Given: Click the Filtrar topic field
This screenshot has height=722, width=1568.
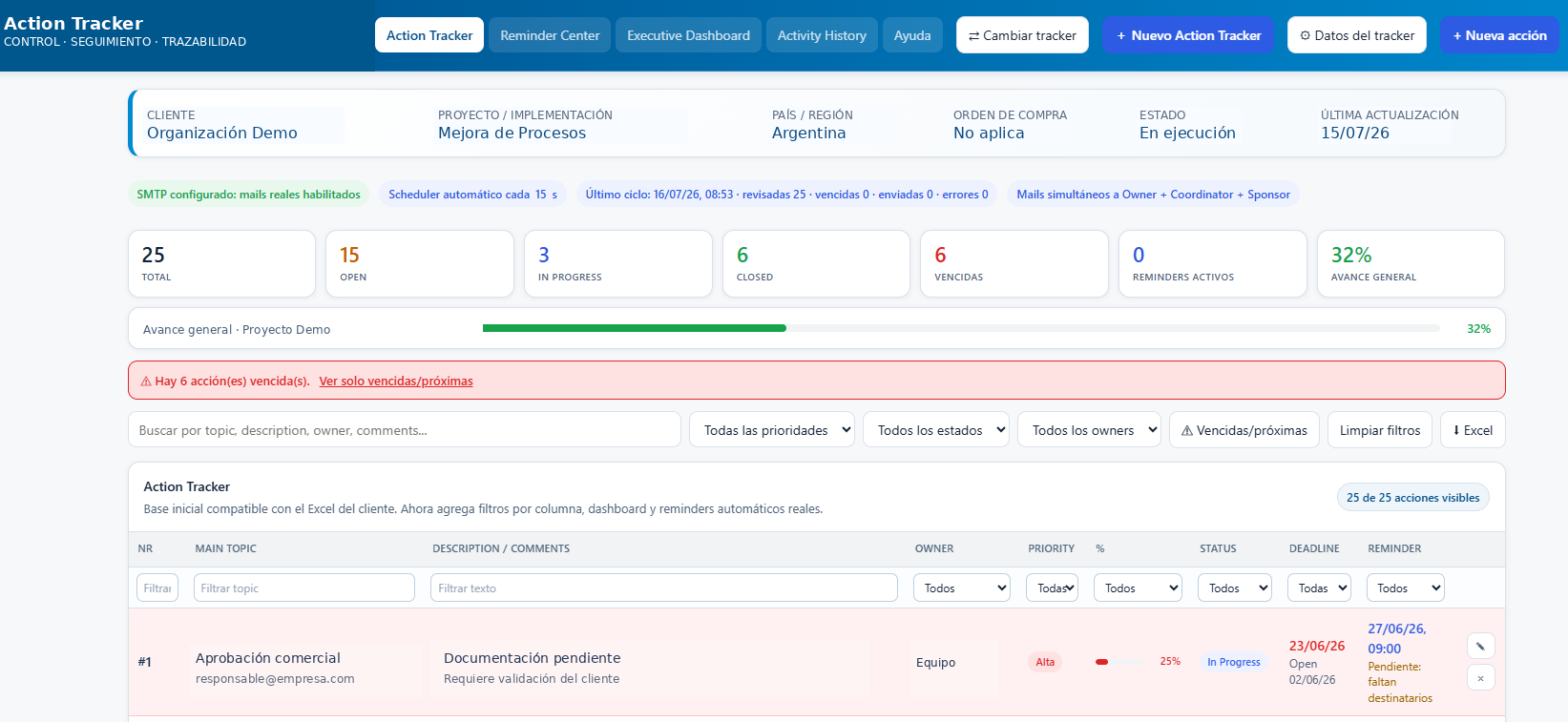Looking at the screenshot, I should (x=304, y=588).
